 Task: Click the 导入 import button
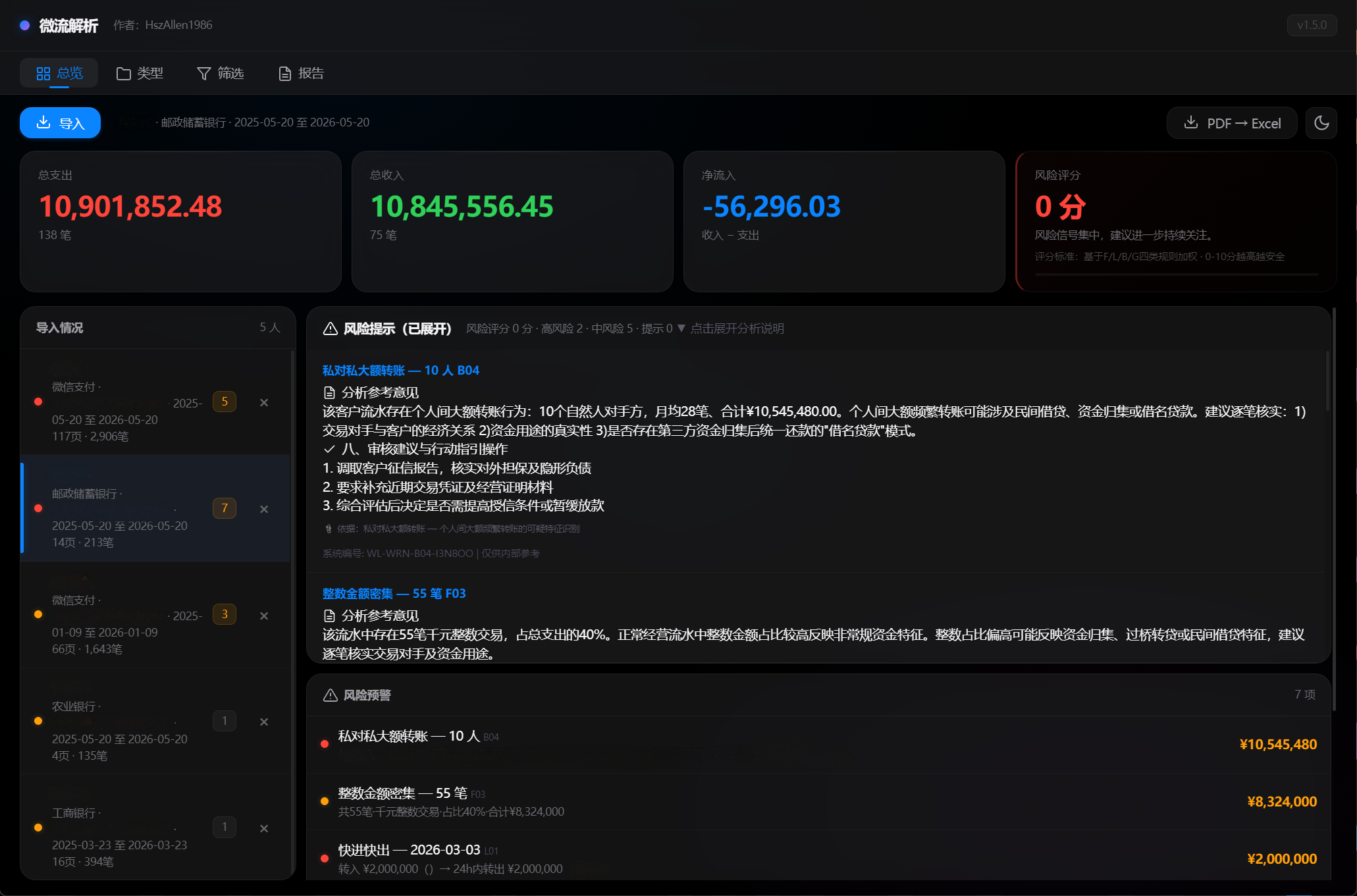(60, 123)
